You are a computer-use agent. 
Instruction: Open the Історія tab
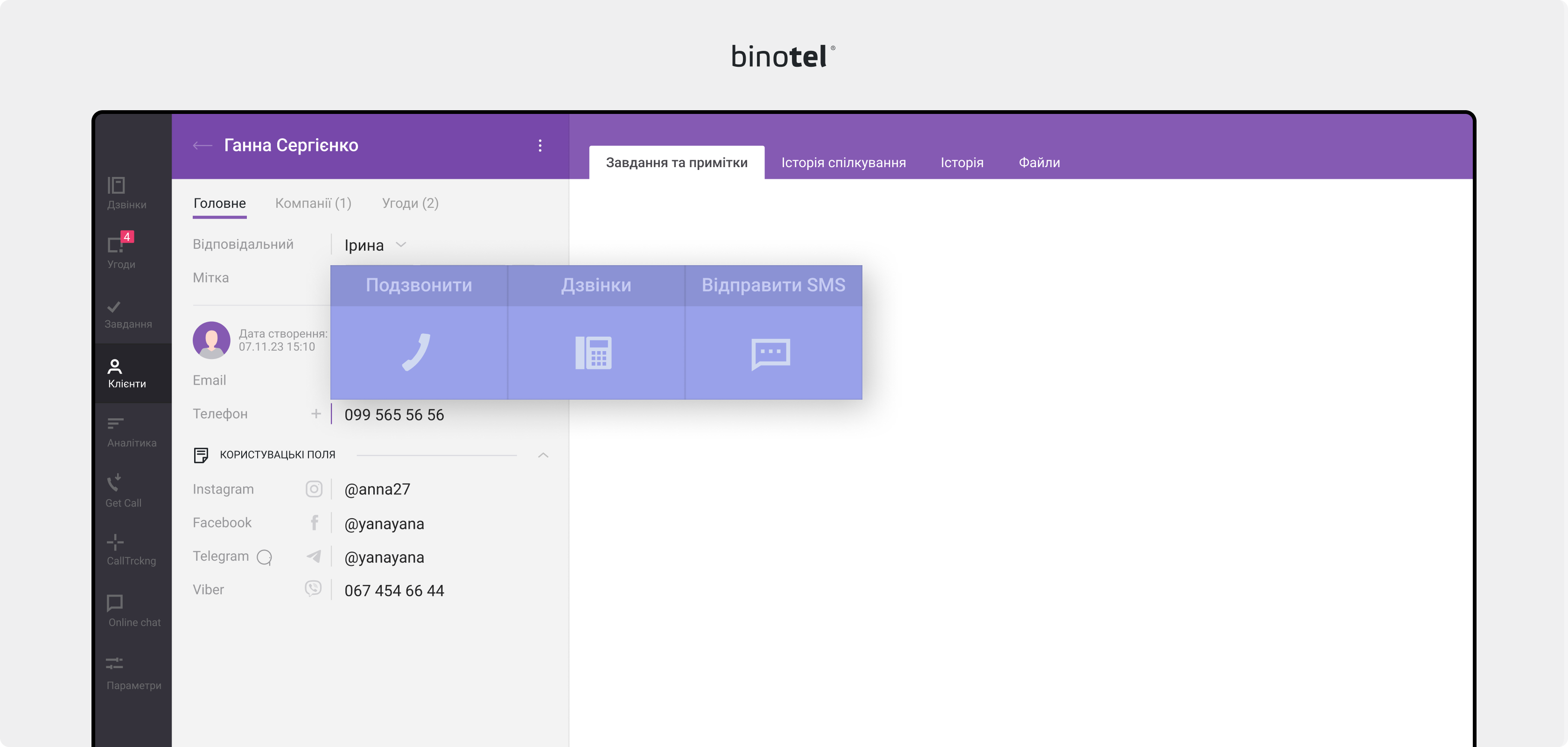pos(962,162)
